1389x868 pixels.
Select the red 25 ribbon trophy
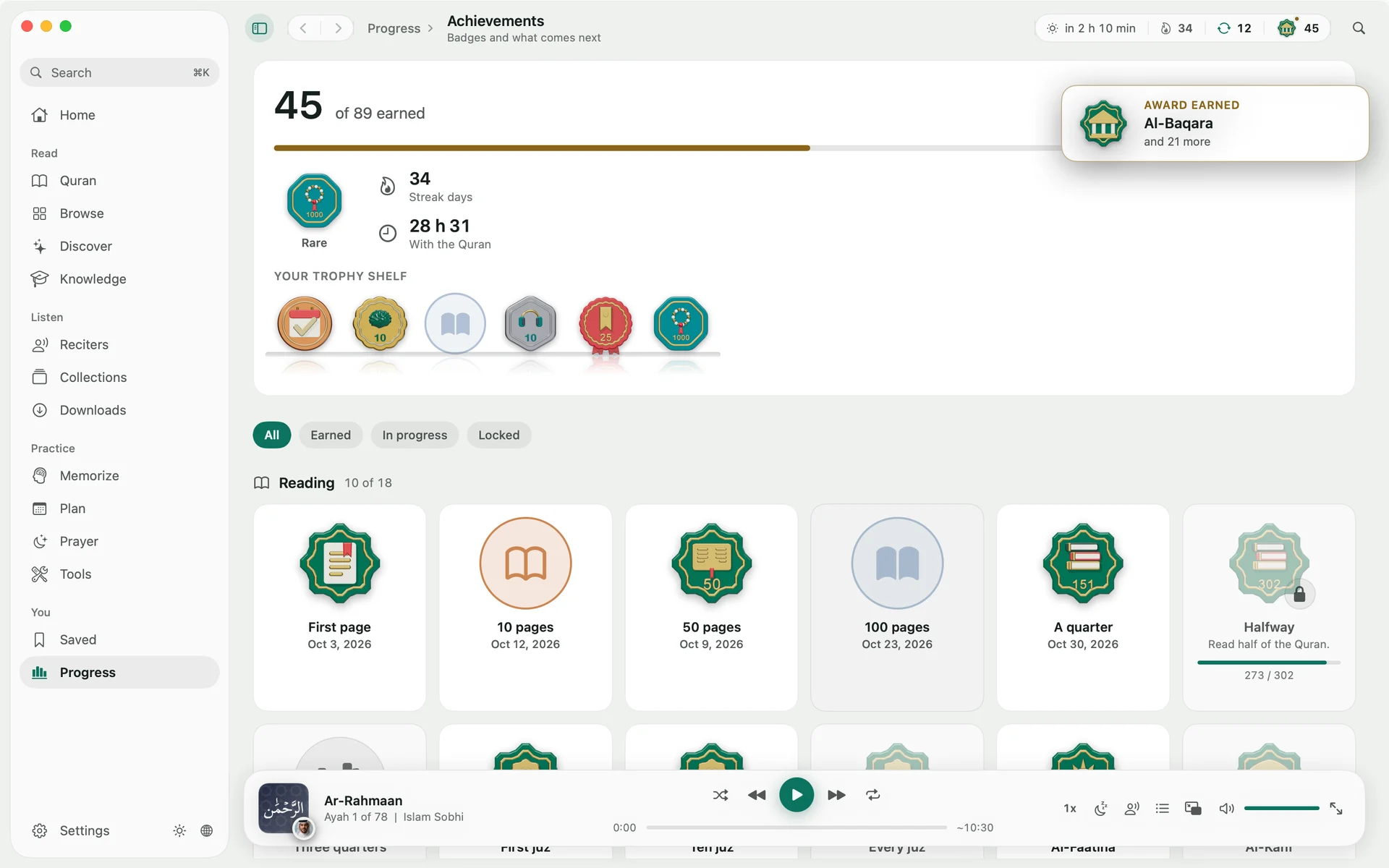pyautogui.click(x=606, y=325)
